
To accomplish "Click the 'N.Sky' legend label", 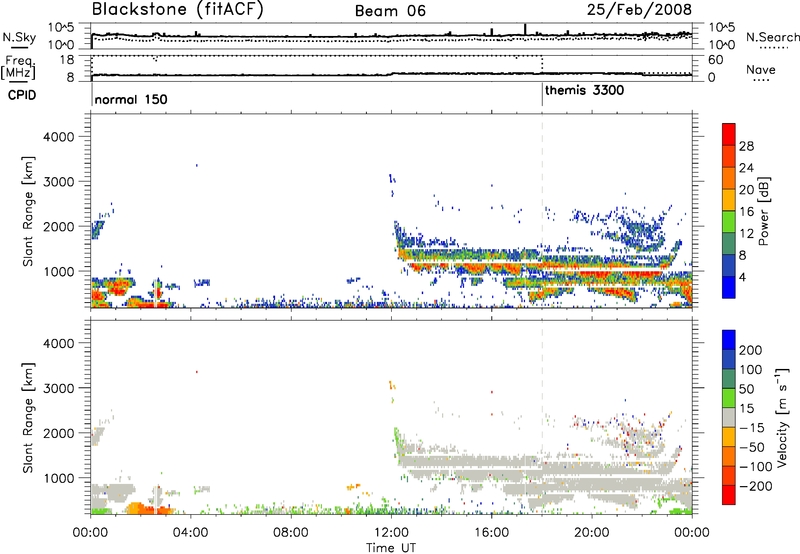I will click(x=19, y=37).
